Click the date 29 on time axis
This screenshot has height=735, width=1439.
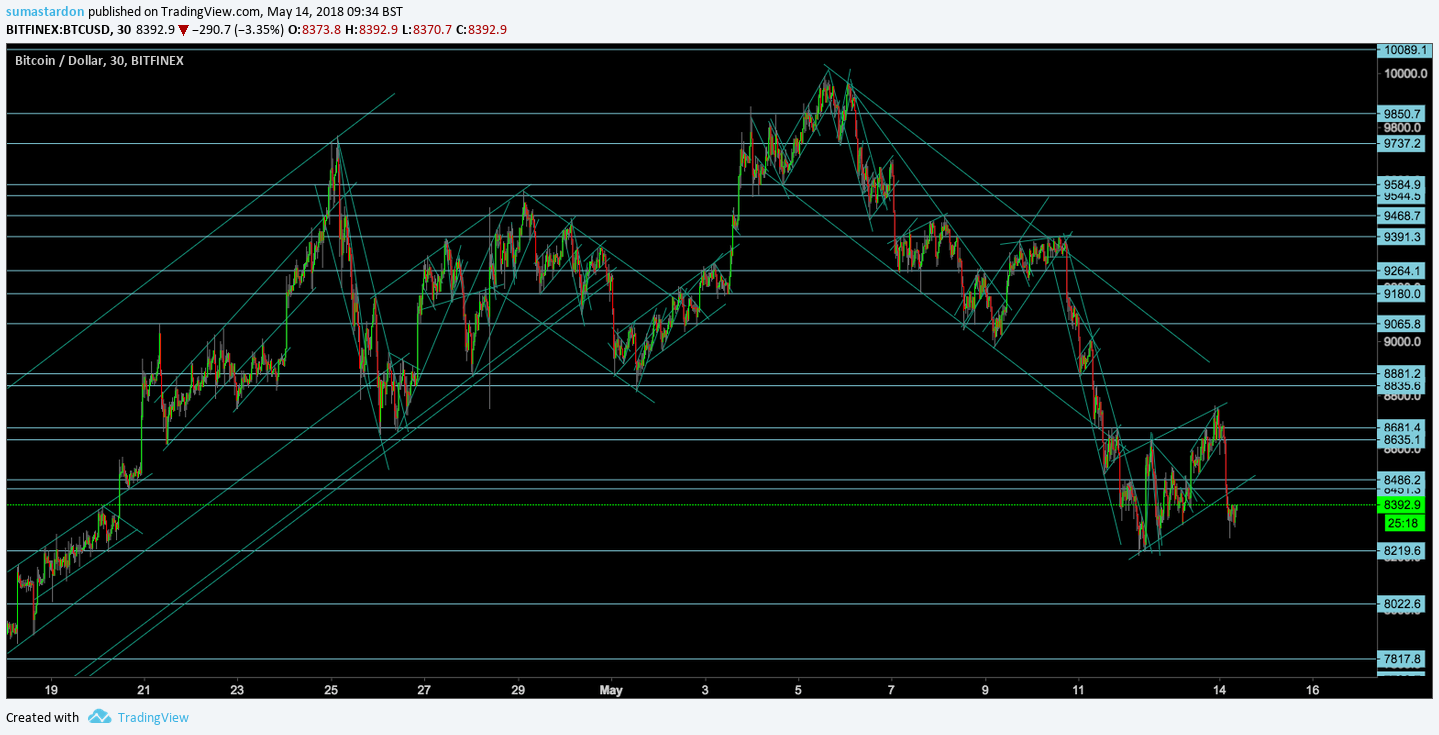click(x=518, y=690)
